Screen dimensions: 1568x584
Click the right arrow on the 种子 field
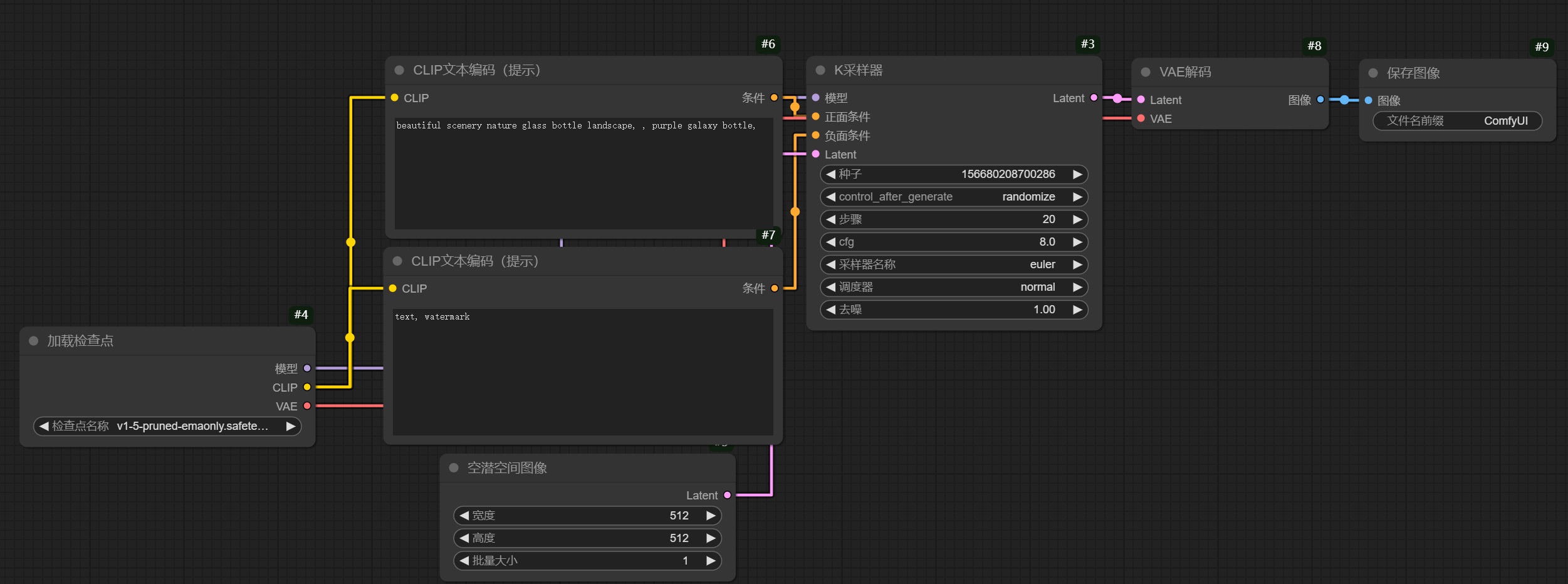1077,174
